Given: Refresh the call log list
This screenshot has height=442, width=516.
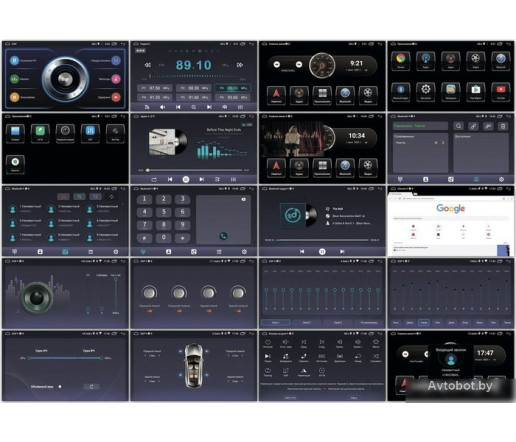Looking at the screenshot, I should click(112, 197).
